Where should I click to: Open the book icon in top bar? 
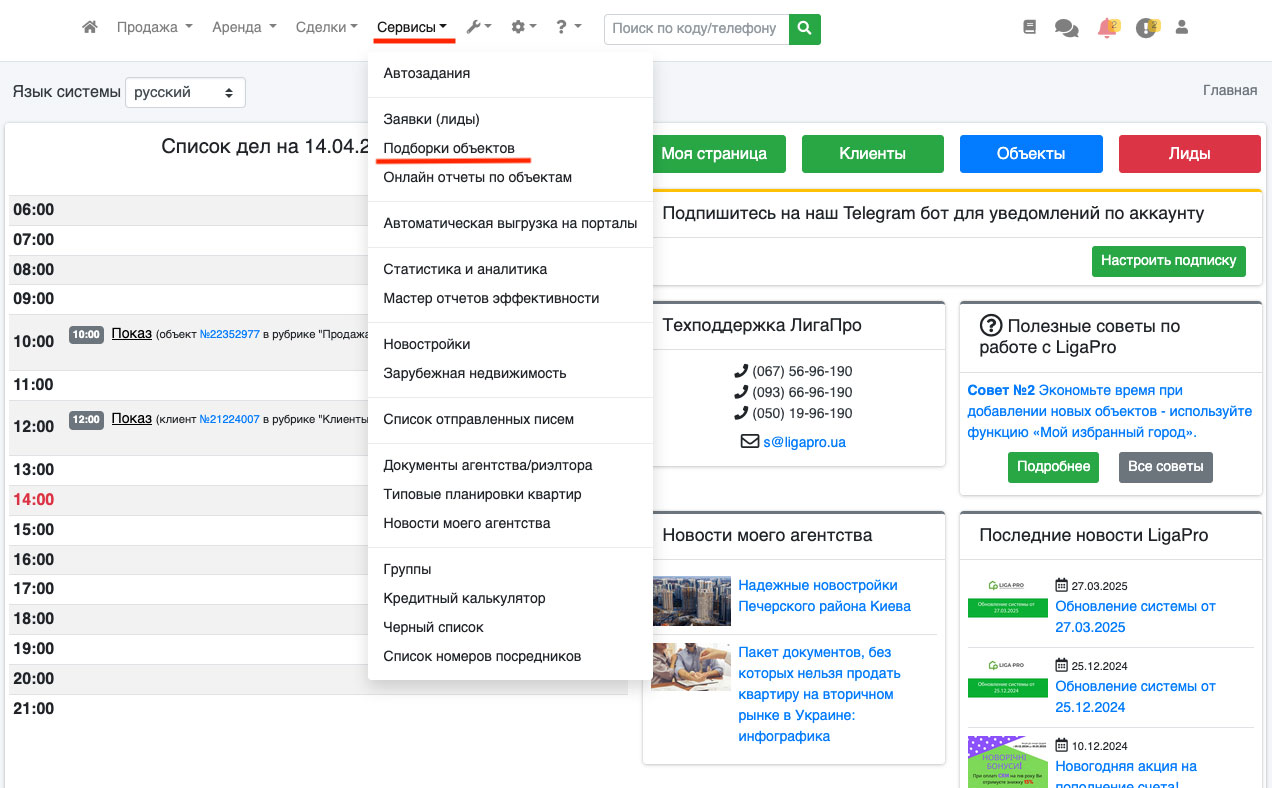[1030, 28]
